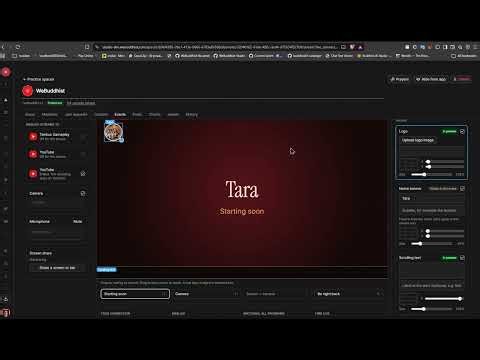Select the Be right back scene
The width and height of the screenshot is (480, 360).
coord(349,294)
